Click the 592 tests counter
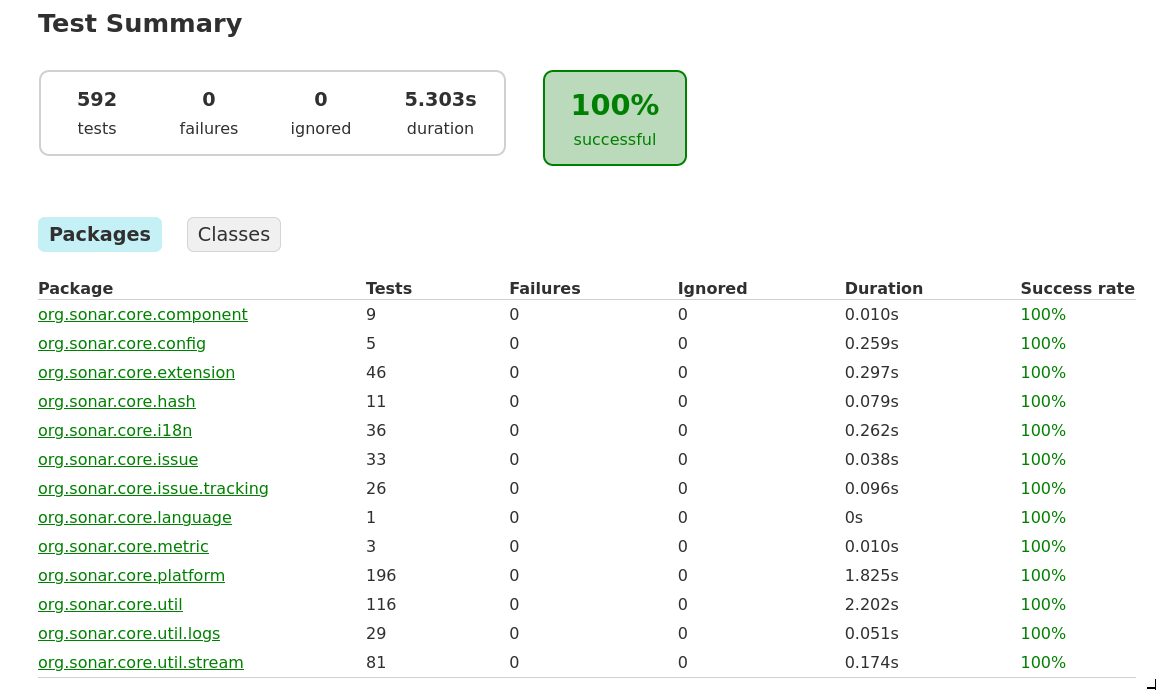Viewport: 1156px width, 690px height. pos(97,112)
